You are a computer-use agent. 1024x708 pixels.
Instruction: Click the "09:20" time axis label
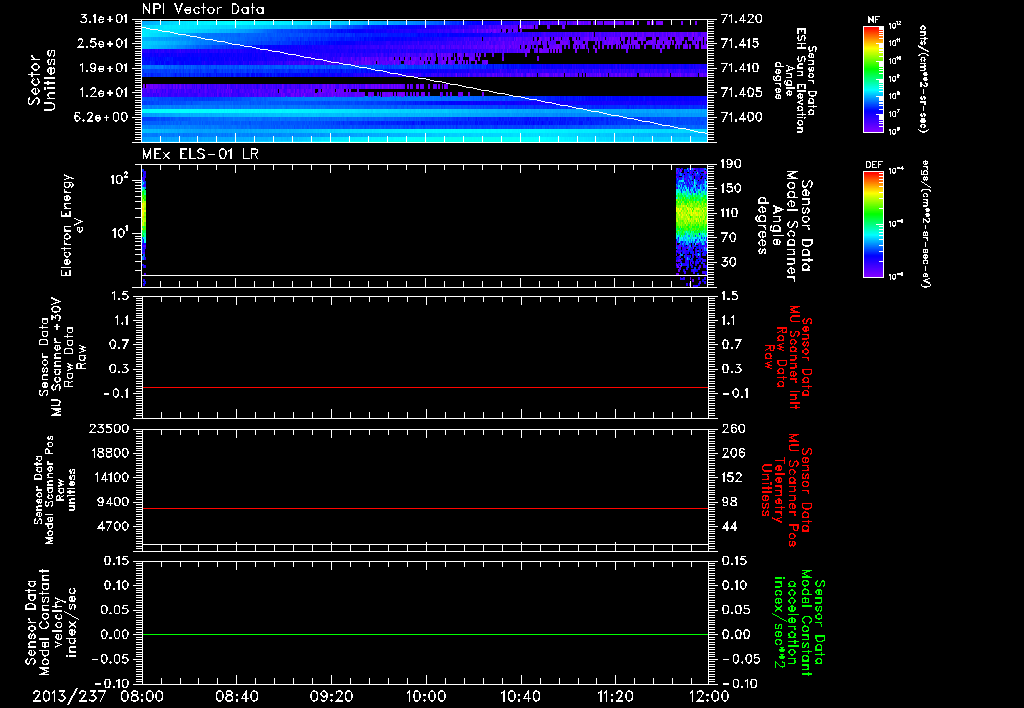(x=331, y=696)
